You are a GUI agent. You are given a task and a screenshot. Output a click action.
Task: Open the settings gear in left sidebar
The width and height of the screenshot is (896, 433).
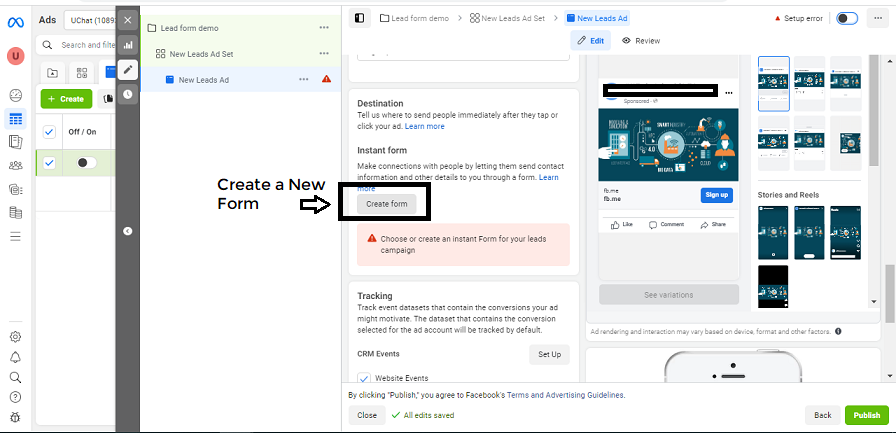pos(15,337)
